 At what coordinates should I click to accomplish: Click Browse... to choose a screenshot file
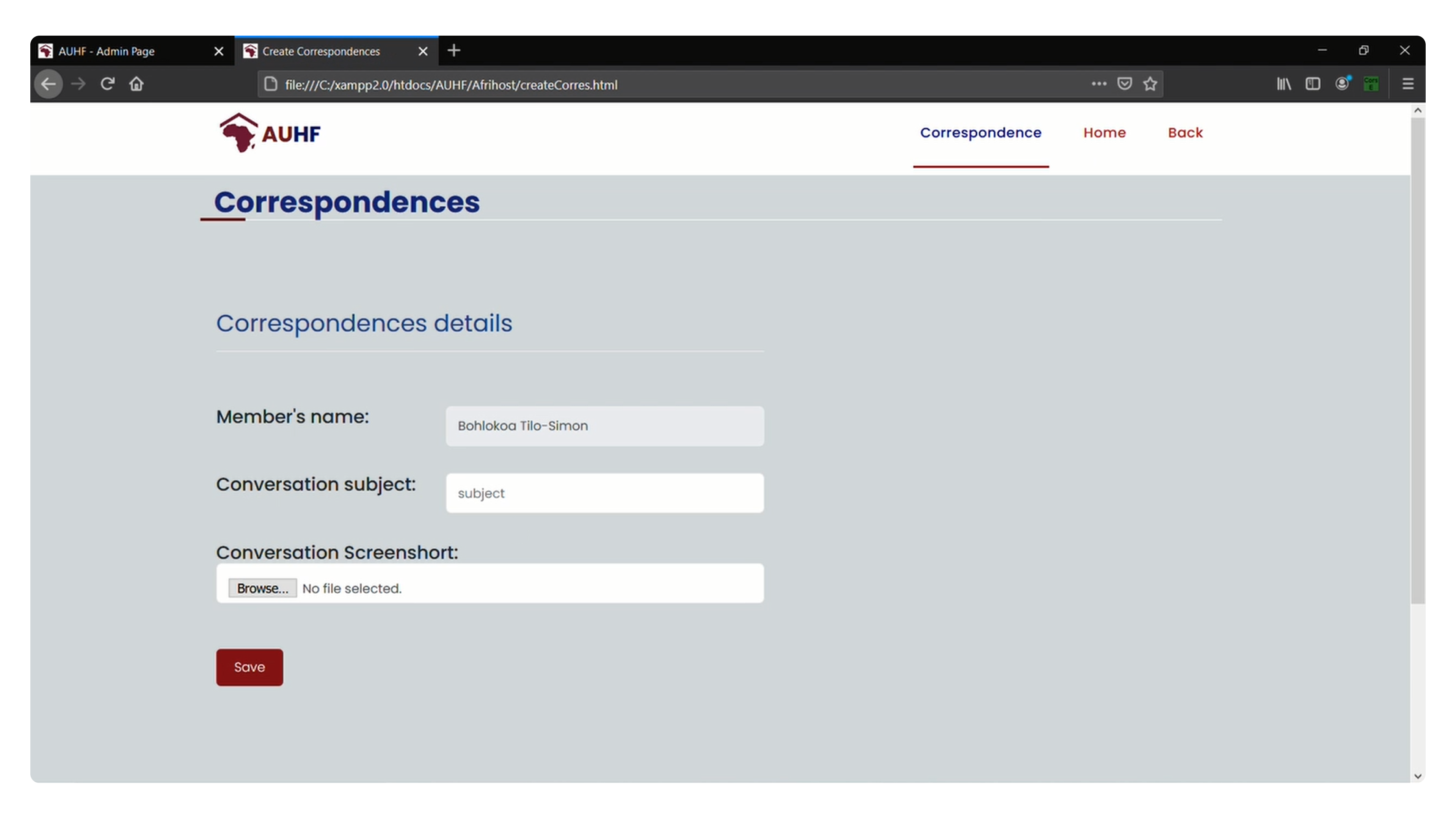click(x=262, y=588)
